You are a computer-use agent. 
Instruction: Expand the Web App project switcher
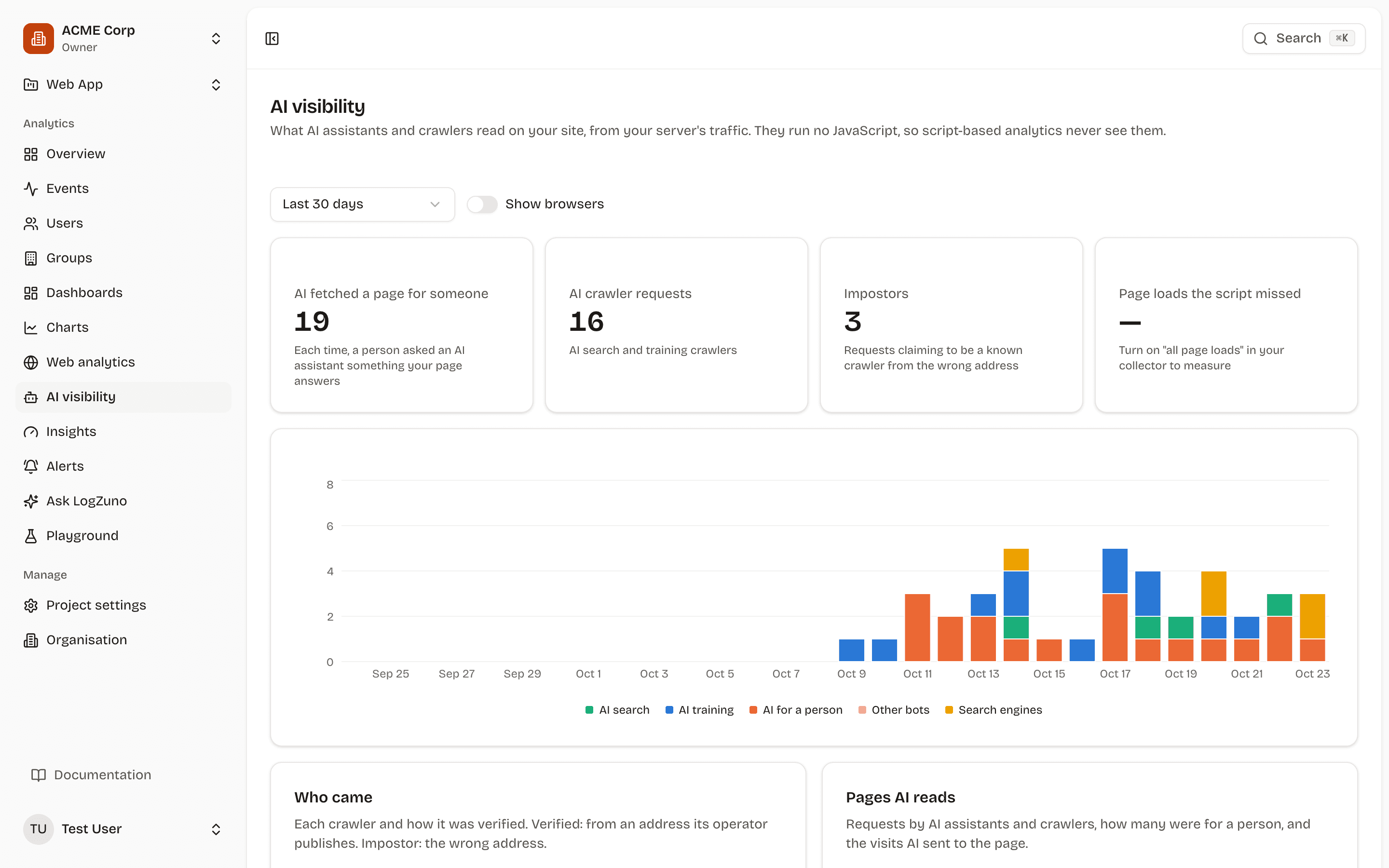pos(216,85)
